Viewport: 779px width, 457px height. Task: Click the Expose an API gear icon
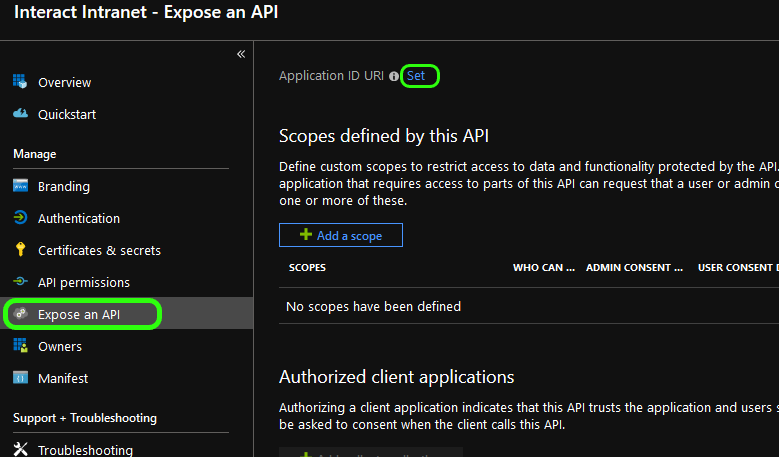coord(20,313)
